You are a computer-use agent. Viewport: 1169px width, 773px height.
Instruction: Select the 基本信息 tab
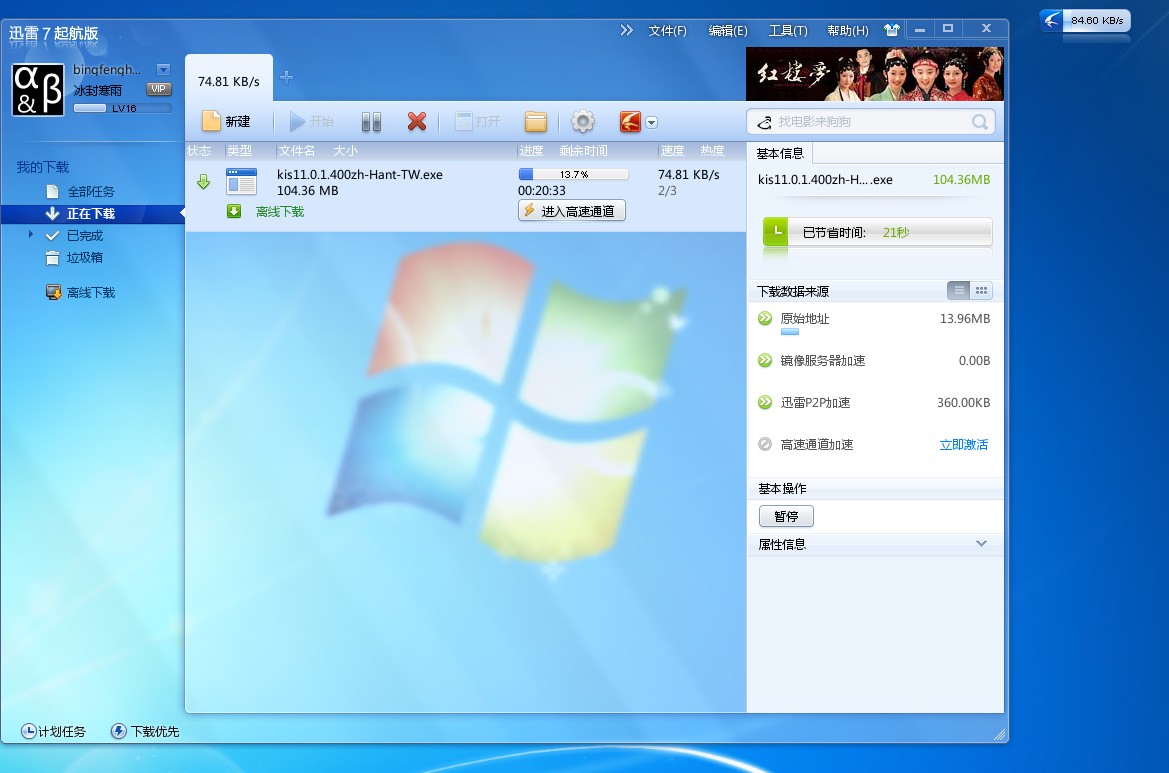point(780,154)
